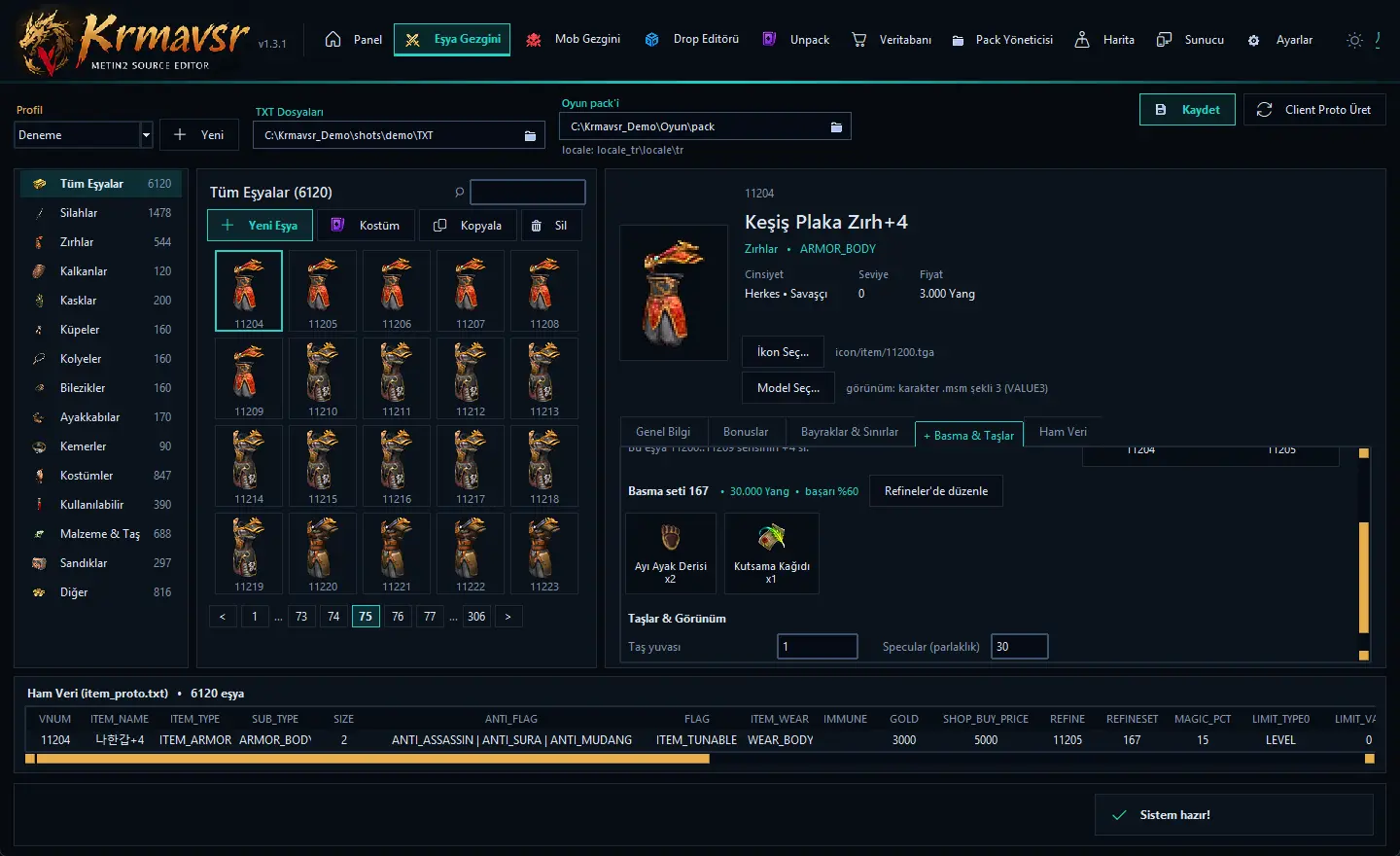Click Client Proto Üret button
The image size is (1400, 856).
coord(1314,110)
